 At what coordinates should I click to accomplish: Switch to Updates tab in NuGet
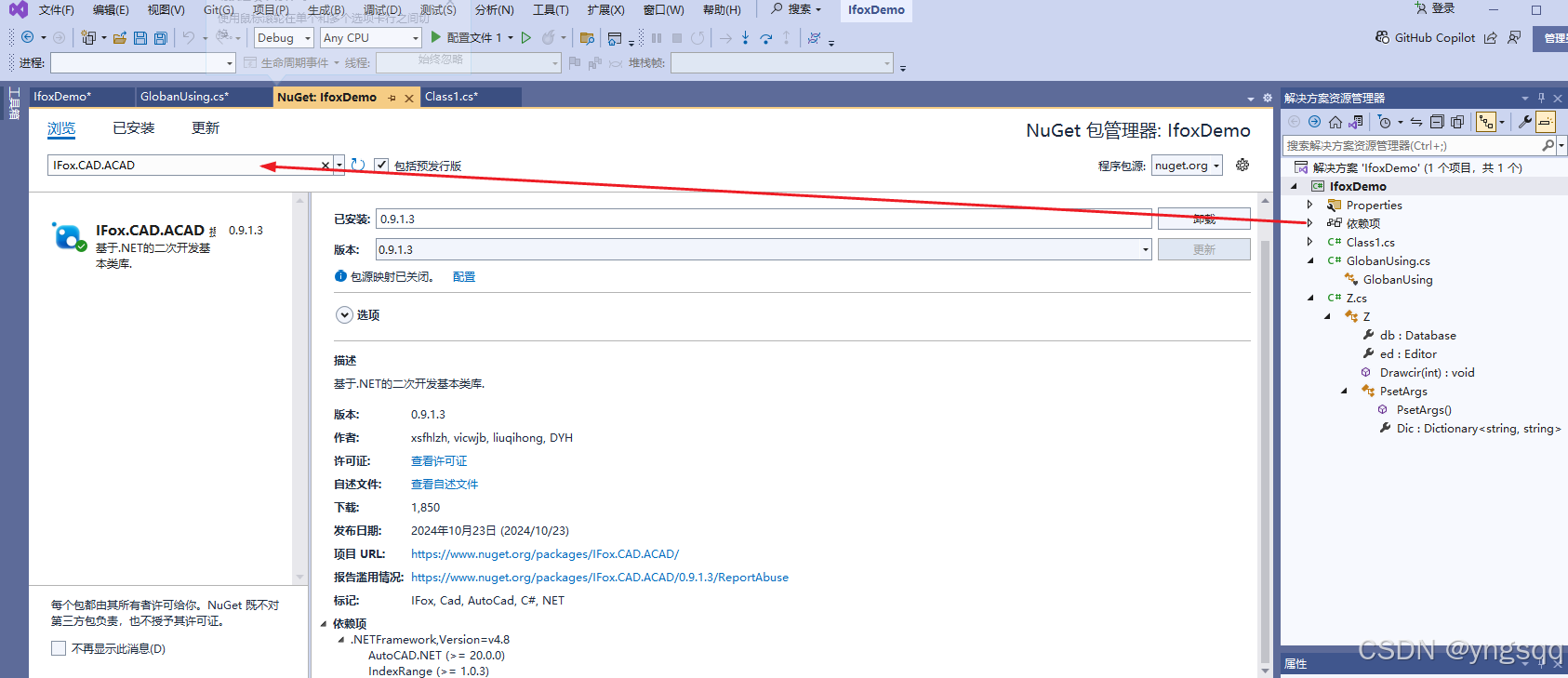point(206,128)
